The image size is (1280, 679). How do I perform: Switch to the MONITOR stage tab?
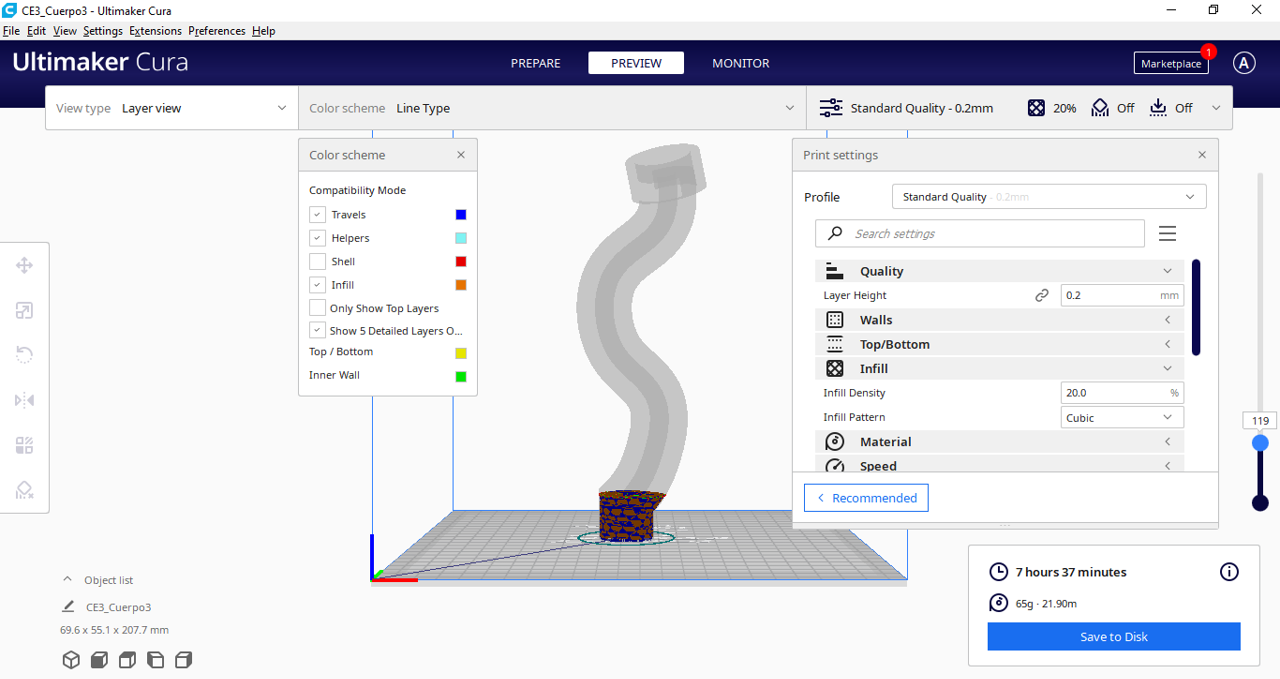click(x=741, y=63)
